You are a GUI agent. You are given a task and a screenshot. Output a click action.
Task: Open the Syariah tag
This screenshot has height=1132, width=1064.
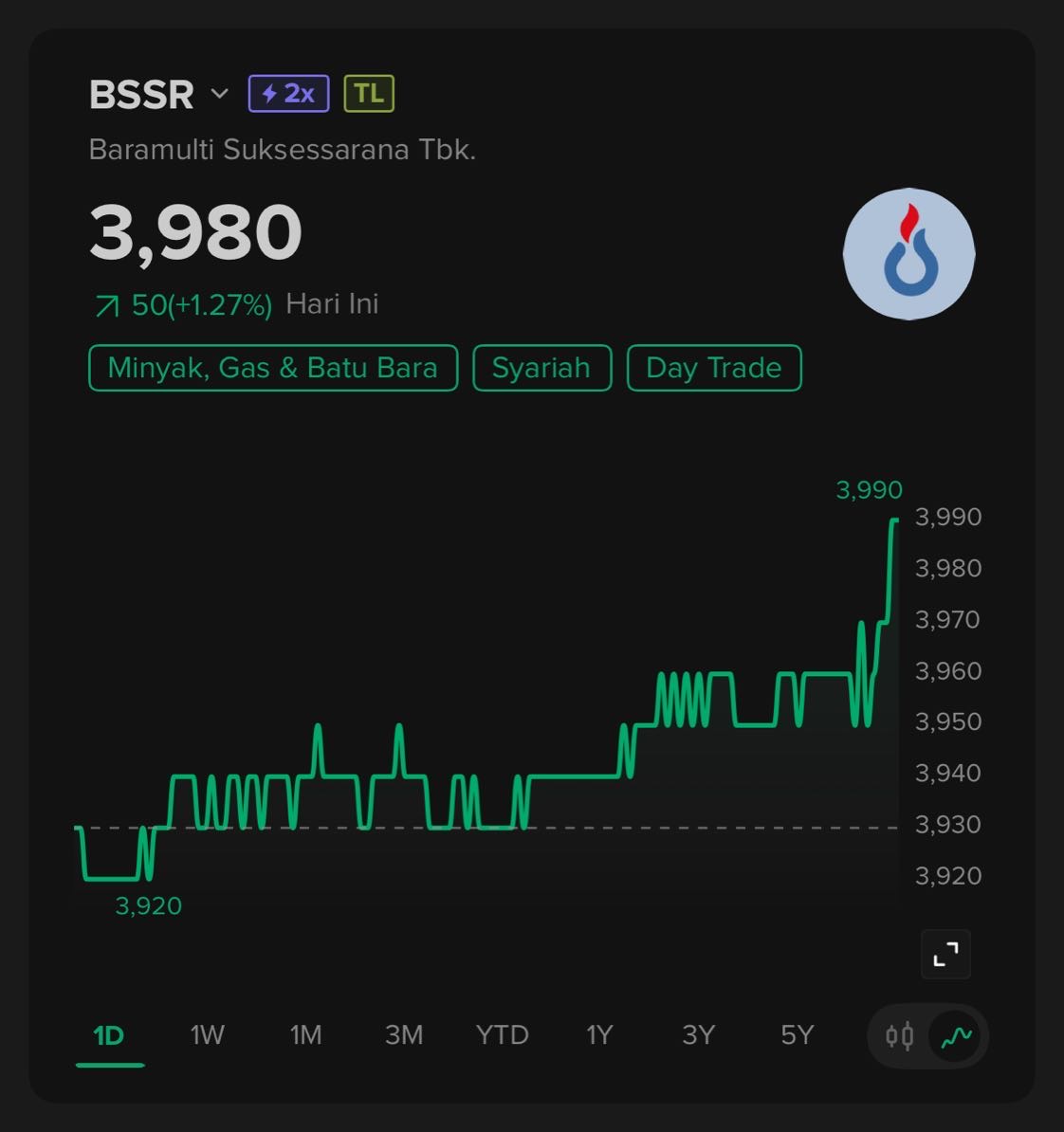point(541,368)
